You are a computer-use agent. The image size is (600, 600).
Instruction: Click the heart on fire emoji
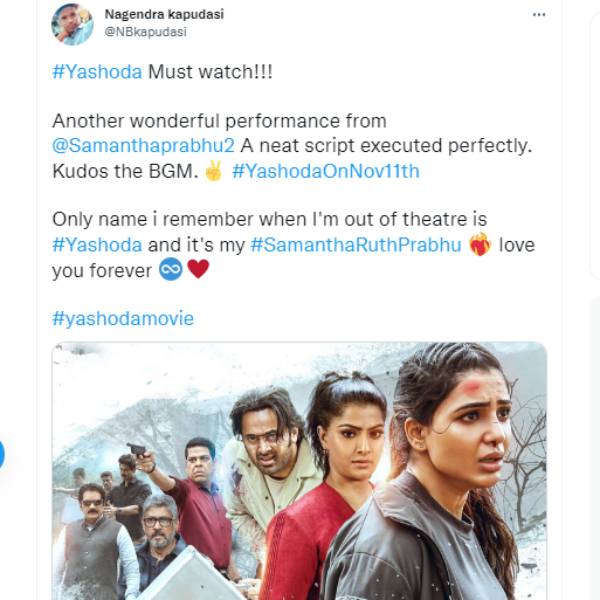(x=480, y=245)
